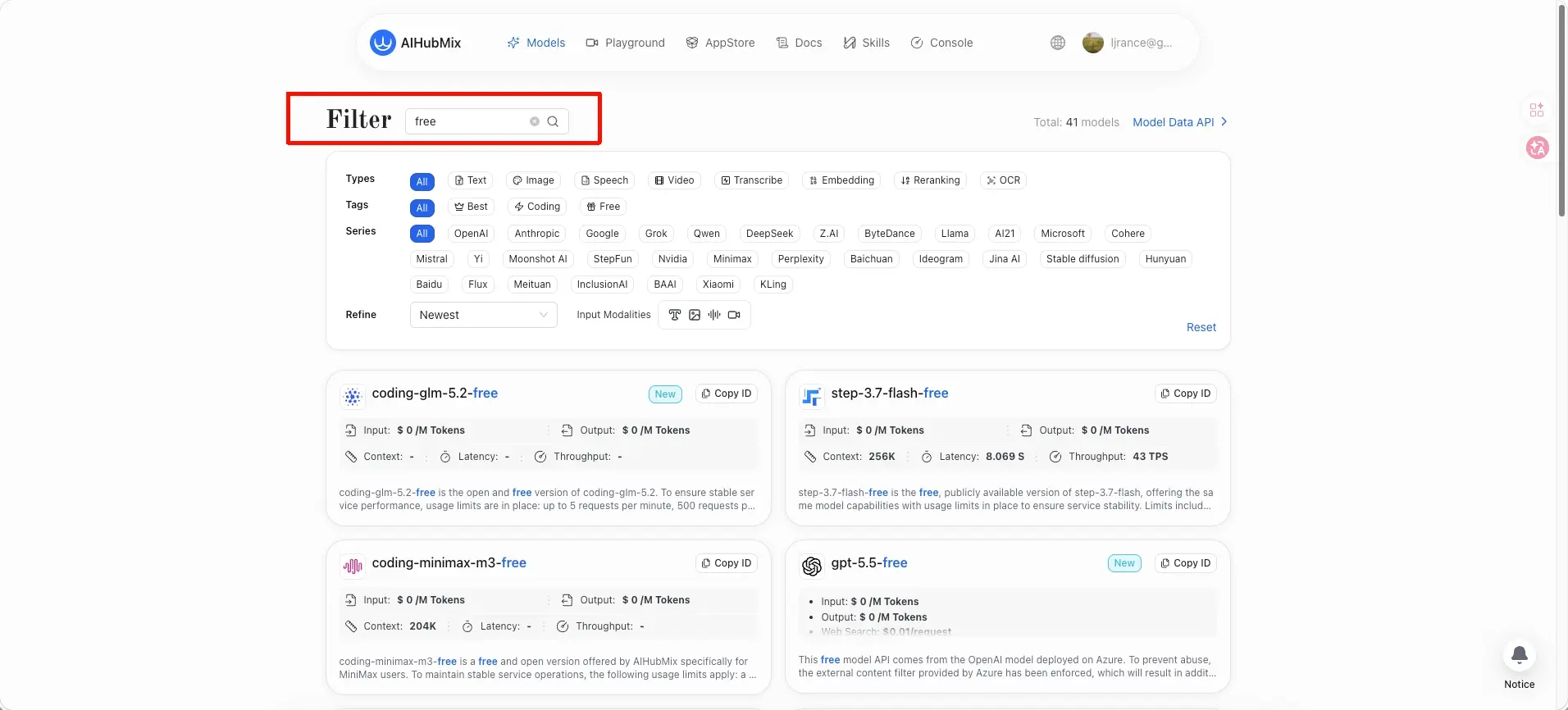Open the coding-glm-5.2-free model title
The image size is (1568, 710).
(435, 393)
